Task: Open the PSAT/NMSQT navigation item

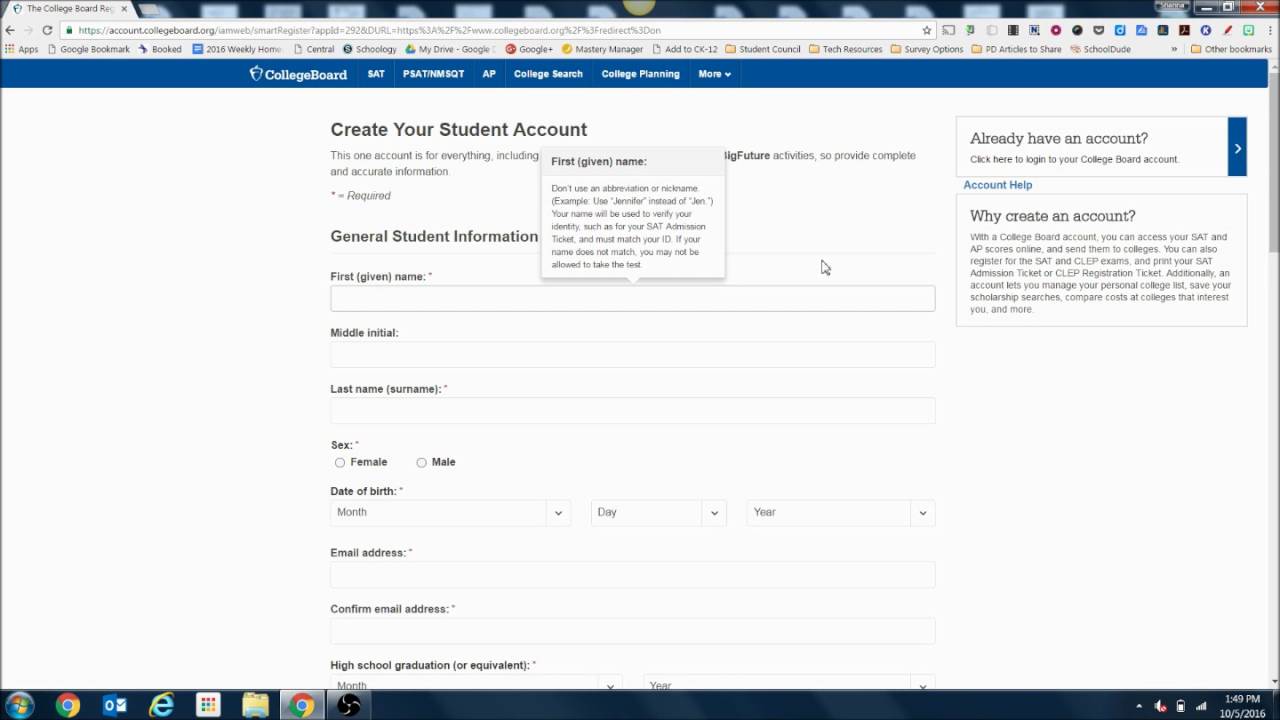Action: [433, 74]
